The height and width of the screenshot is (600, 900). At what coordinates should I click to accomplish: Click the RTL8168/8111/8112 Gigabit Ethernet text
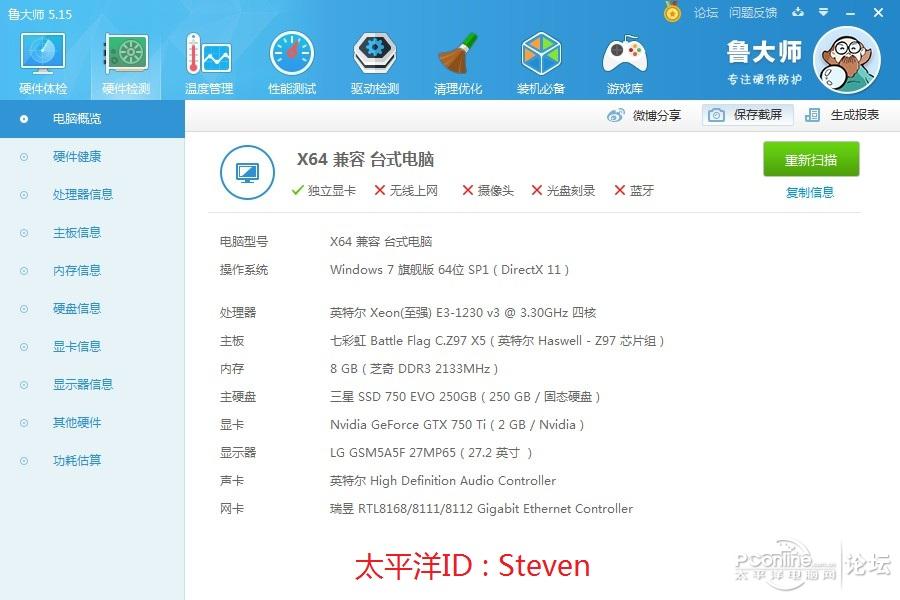point(482,509)
